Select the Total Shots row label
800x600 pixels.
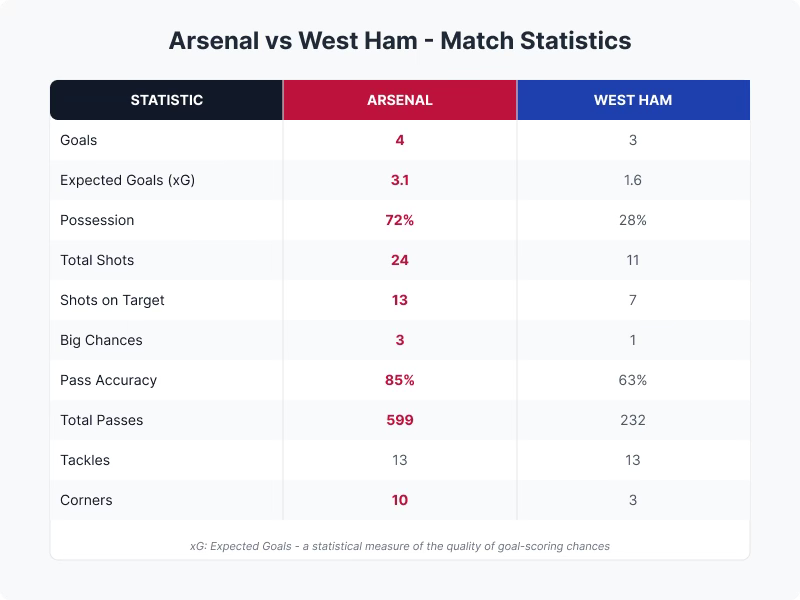97,260
